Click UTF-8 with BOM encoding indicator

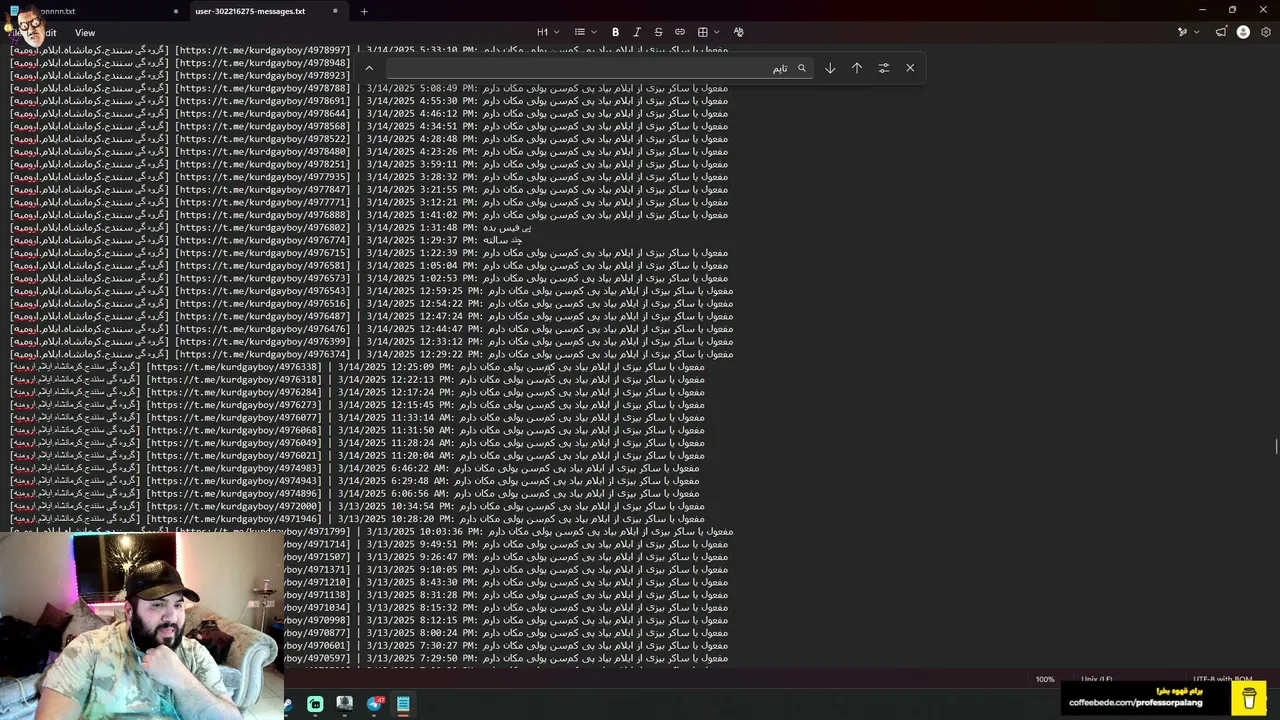tap(1222, 679)
